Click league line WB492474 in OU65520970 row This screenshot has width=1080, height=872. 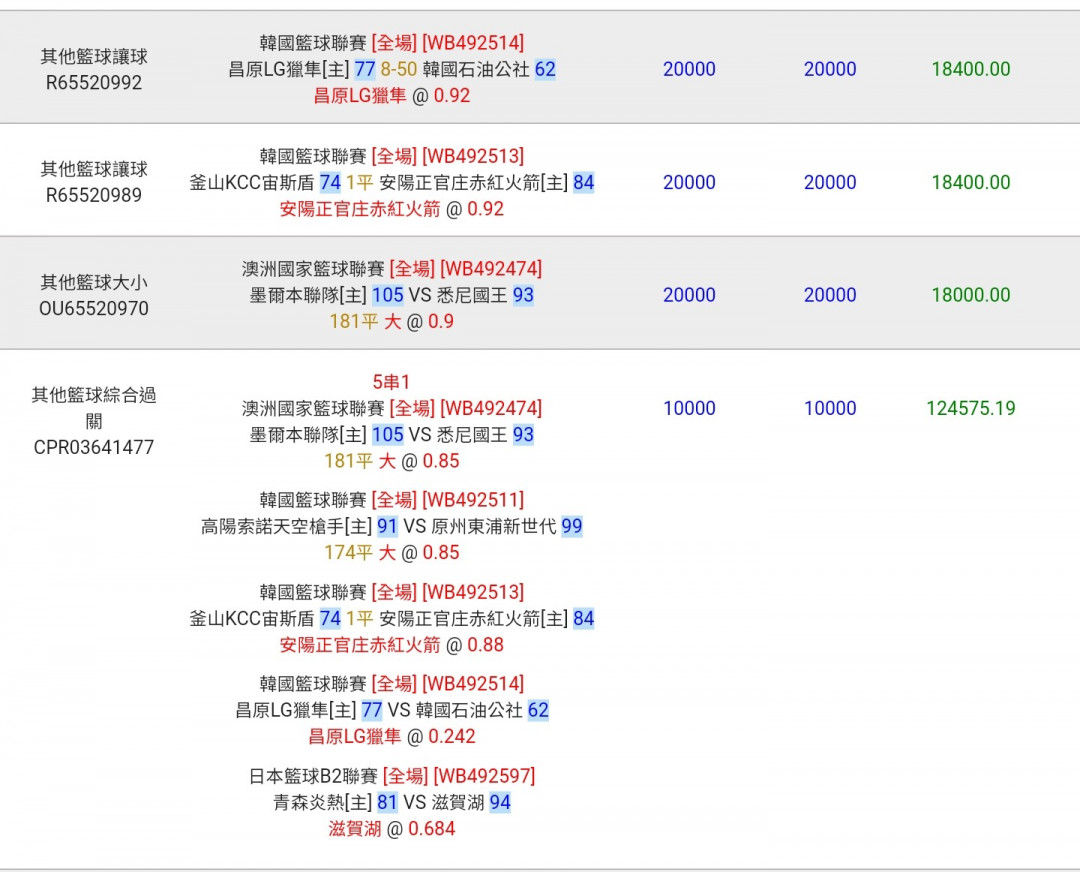(391, 269)
